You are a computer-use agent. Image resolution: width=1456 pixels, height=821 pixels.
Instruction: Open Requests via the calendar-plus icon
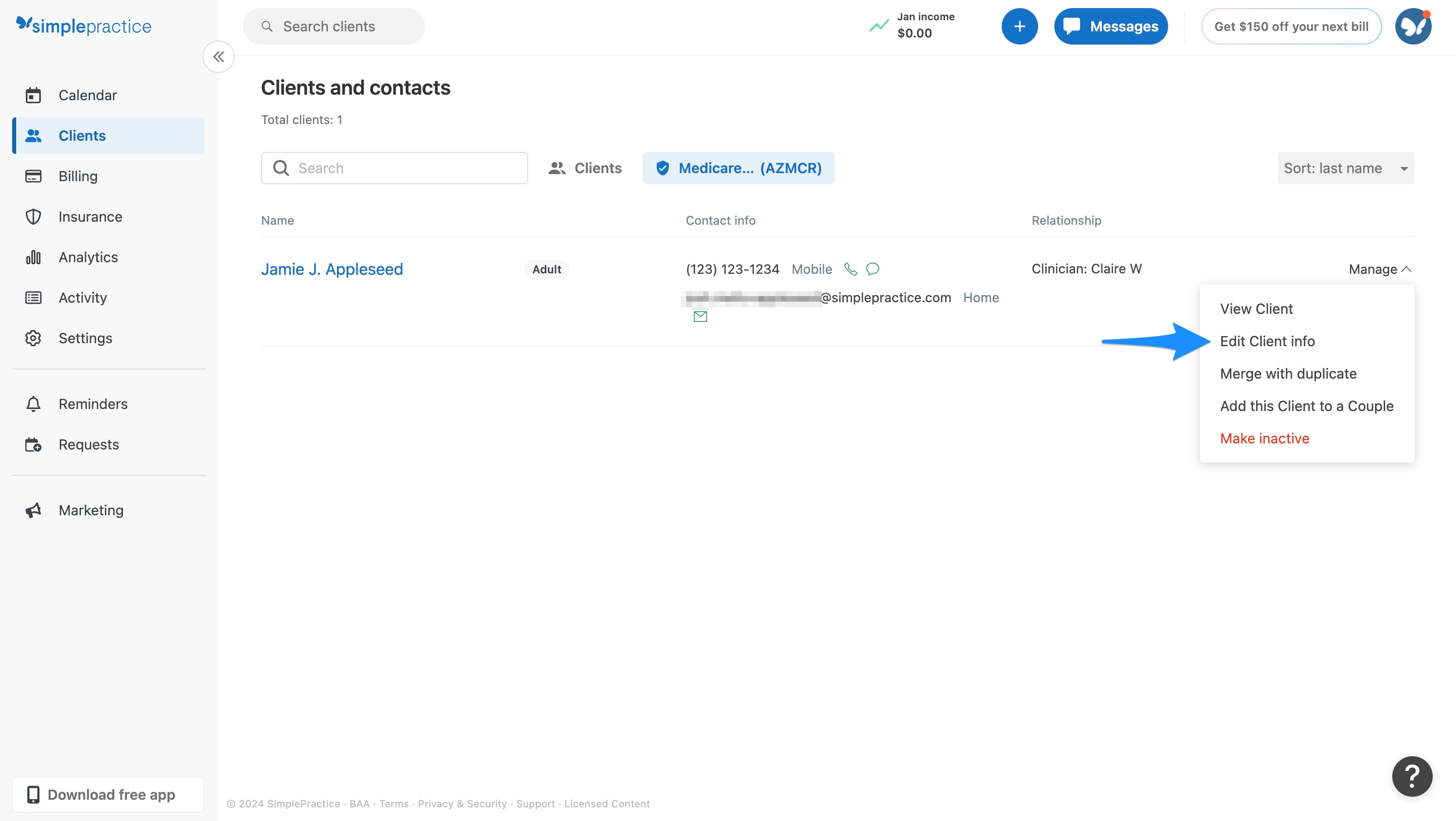point(33,444)
